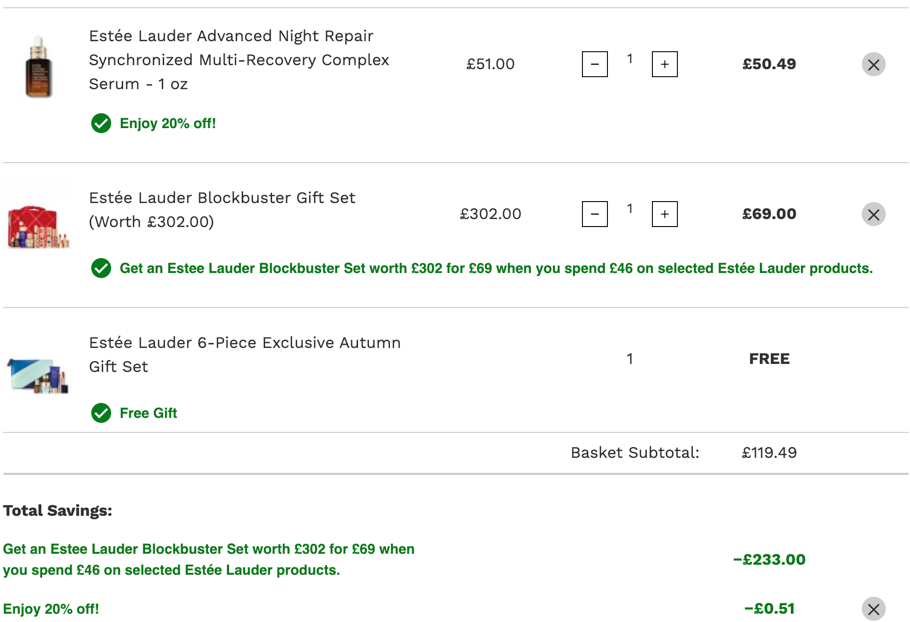The image size is (910, 622).
Task: Click green check icon beside Blockbuster offer
Action: (101, 268)
